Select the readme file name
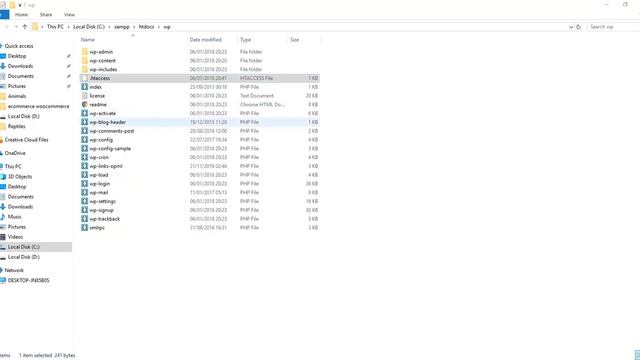 pyautogui.click(x=98, y=104)
